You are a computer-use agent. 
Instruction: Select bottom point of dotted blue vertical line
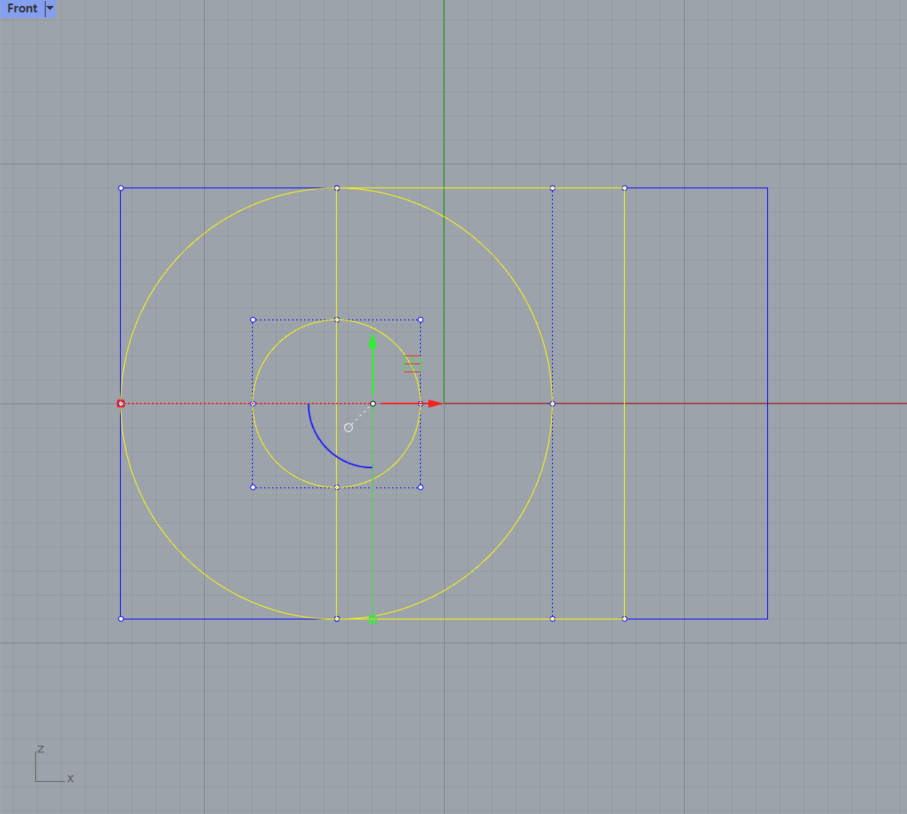[552, 619]
